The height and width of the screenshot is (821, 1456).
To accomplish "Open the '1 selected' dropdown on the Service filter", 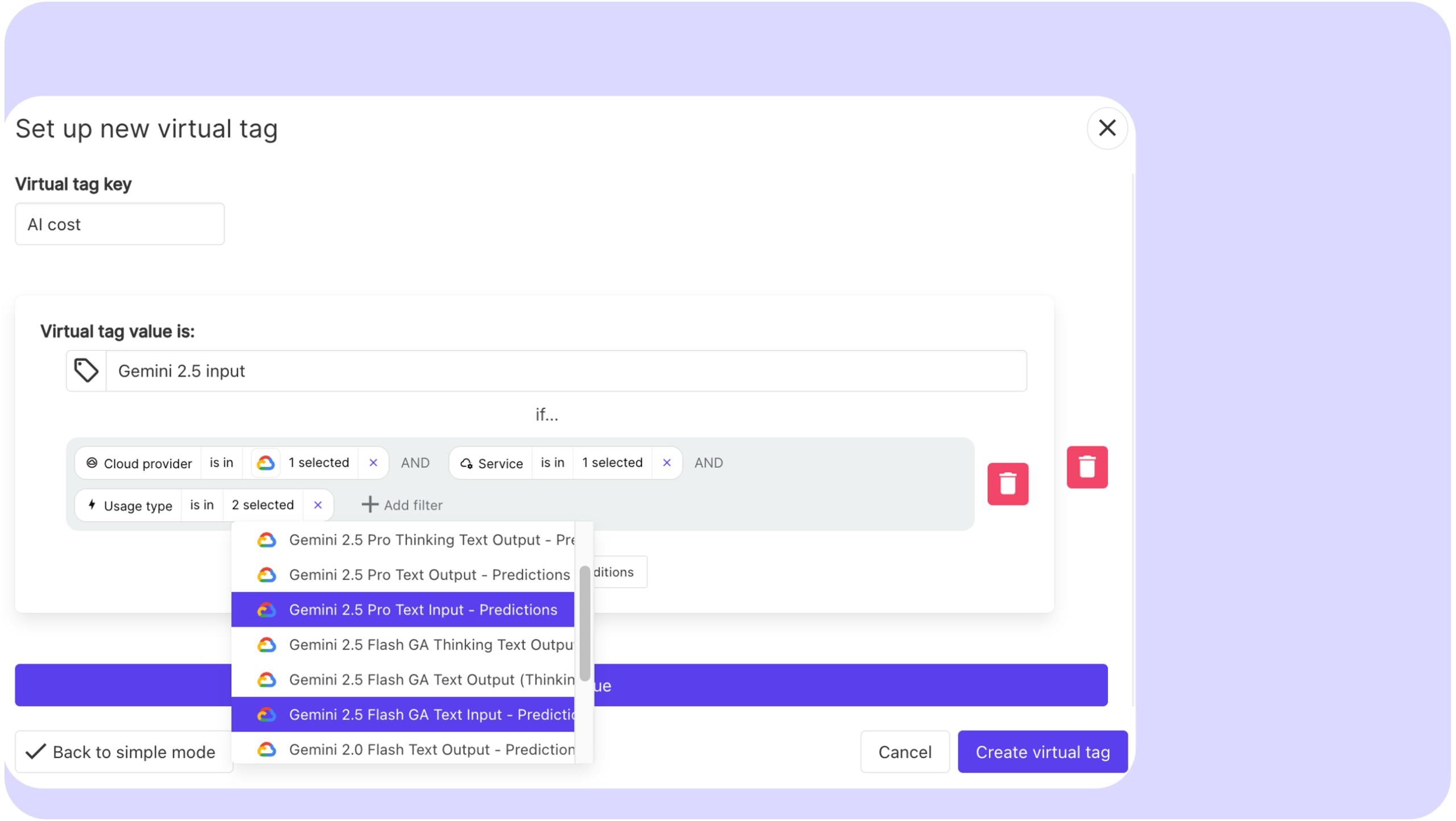I will 611,463.
